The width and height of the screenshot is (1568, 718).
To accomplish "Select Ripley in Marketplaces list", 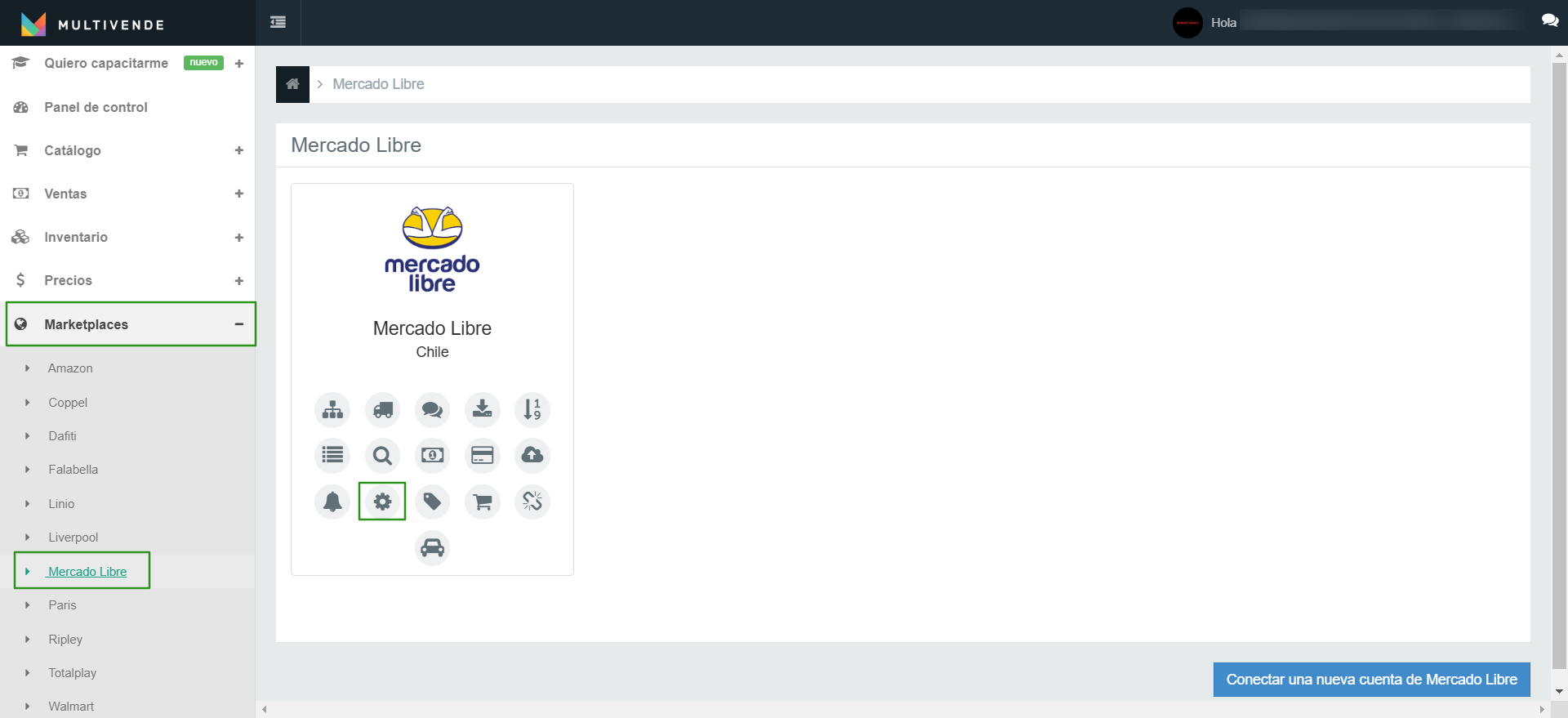I will (x=65, y=640).
